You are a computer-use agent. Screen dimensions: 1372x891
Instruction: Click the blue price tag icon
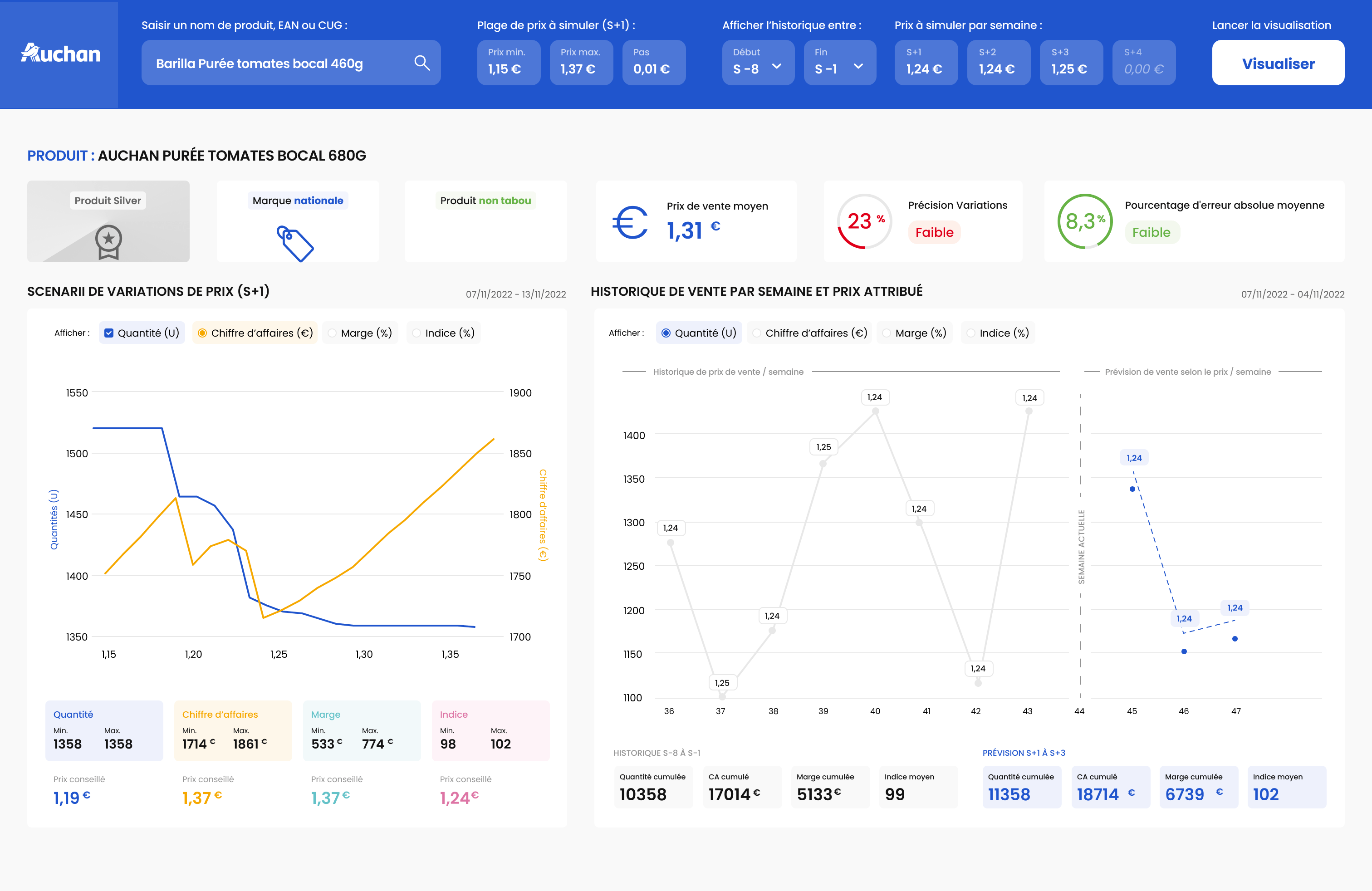click(x=295, y=243)
